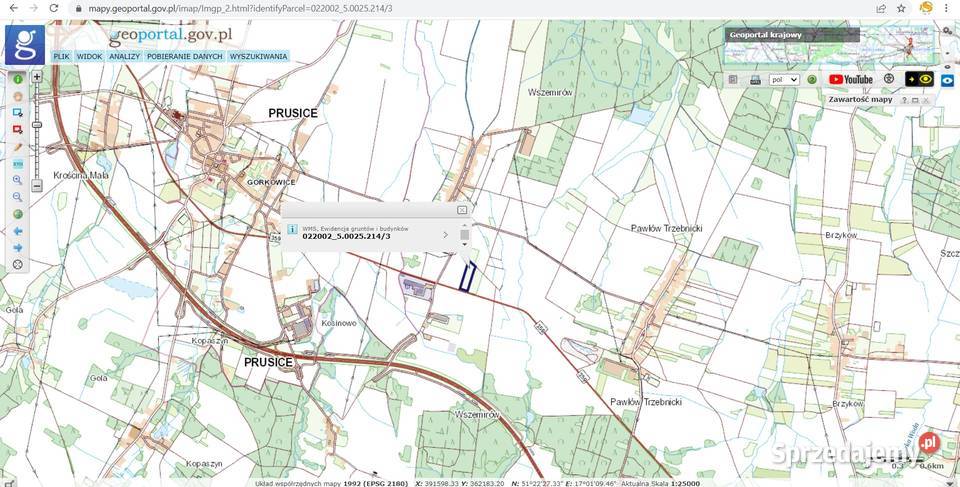The image size is (960, 487).
Task: Show full extent with globe icon
Action: click(x=18, y=214)
